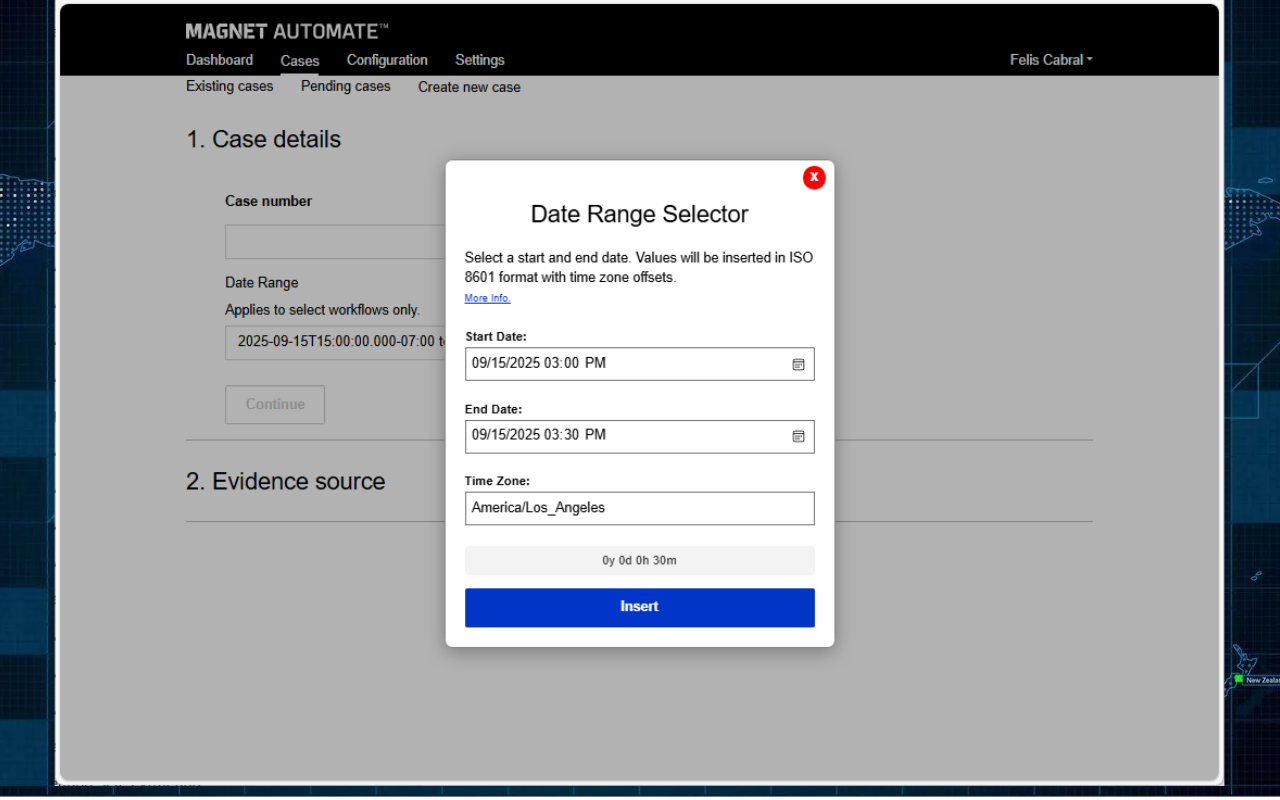Image resolution: width=1280 pixels, height=800 pixels.
Task: Click the Date Range field on the page
Action: 335,342
